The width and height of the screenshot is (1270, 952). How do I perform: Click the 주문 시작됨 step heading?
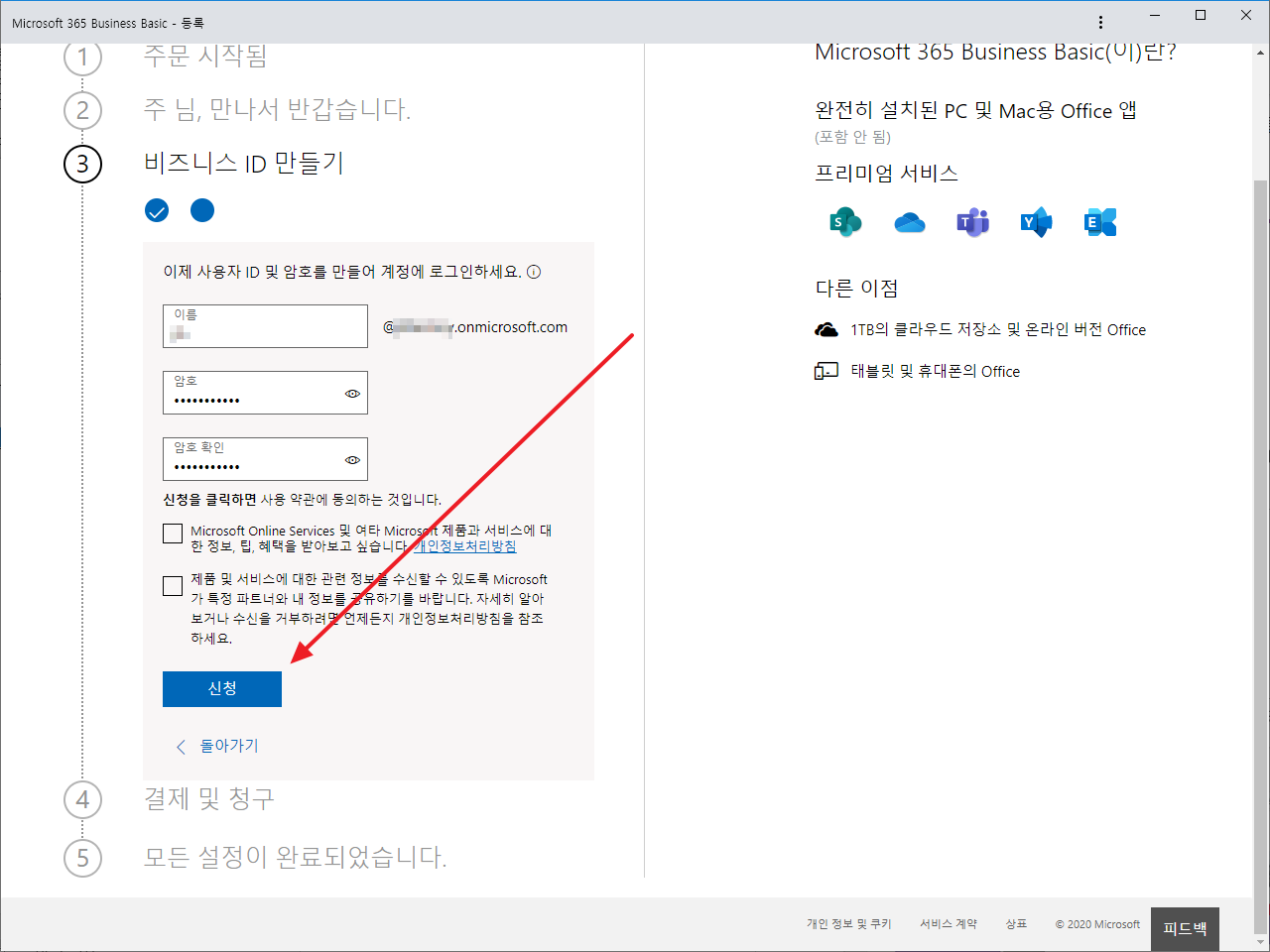pyautogui.click(x=205, y=56)
